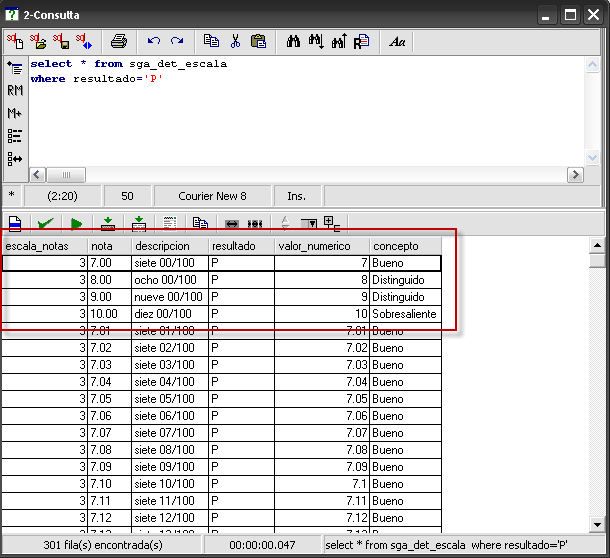Click the '50' status panel
The width and height of the screenshot is (610, 558).
pyautogui.click(x=127, y=196)
